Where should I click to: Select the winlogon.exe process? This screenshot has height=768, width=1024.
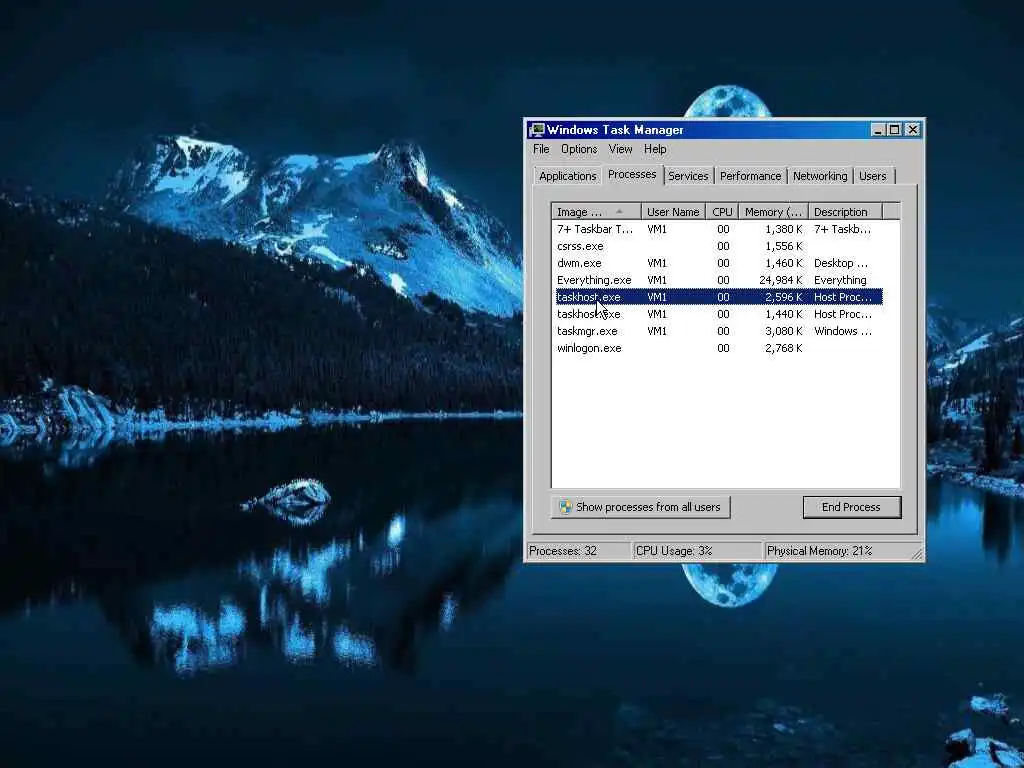click(719, 348)
